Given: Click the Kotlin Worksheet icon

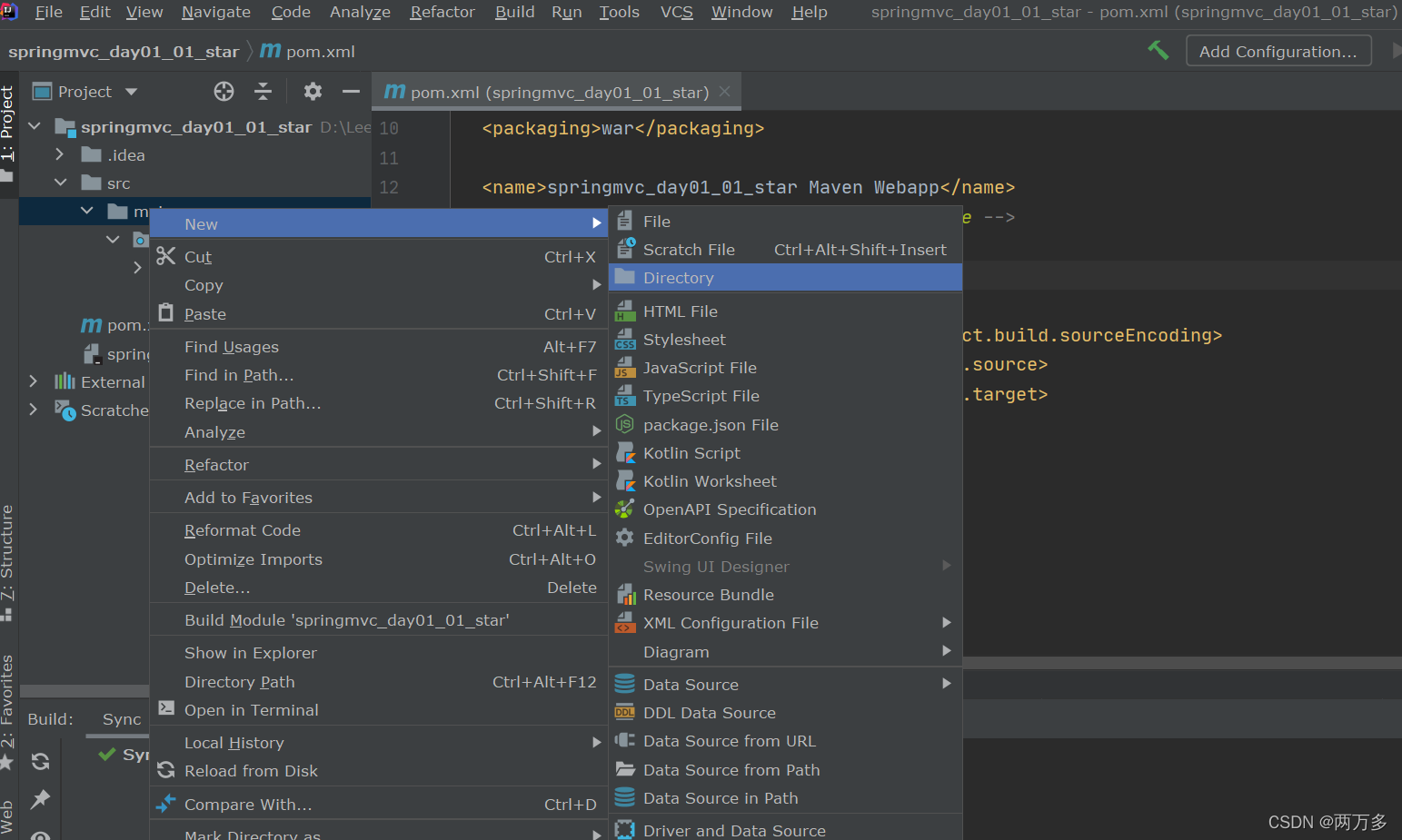Looking at the screenshot, I should point(625,480).
